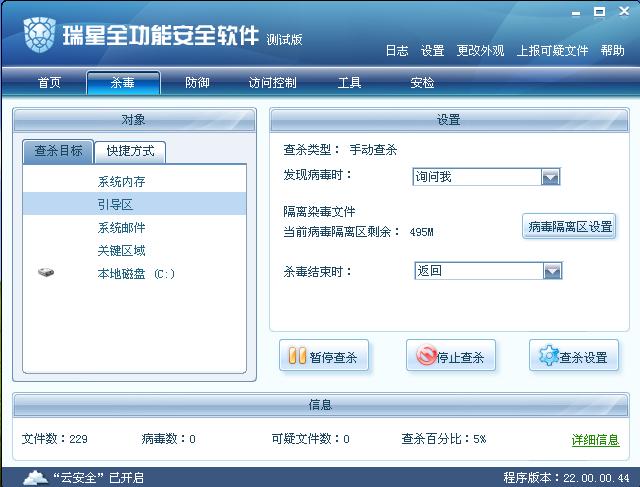Select 系统邮件 in the scan target list
This screenshot has height=487, width=640.
pos(134,227)
